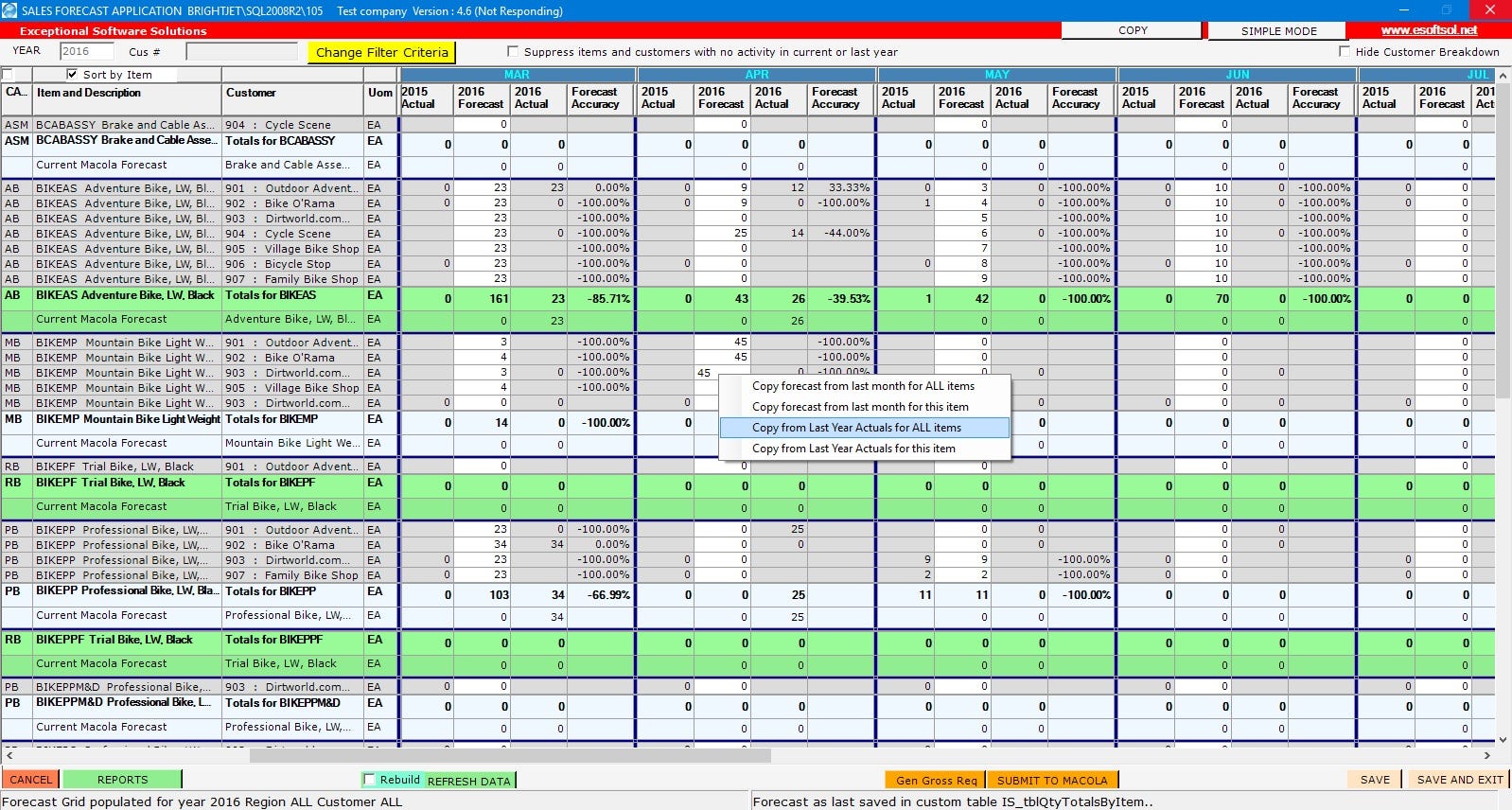This screenshot has height=810, width=1512.
Task: Click the Item and Description column header
Action: (x=127, y=98)
